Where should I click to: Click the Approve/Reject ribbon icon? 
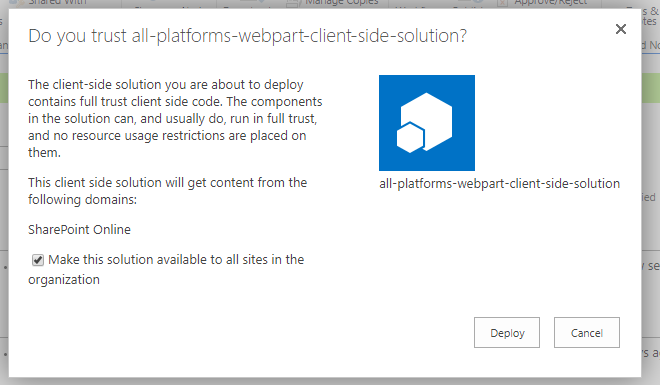click(x=502, y=3)
